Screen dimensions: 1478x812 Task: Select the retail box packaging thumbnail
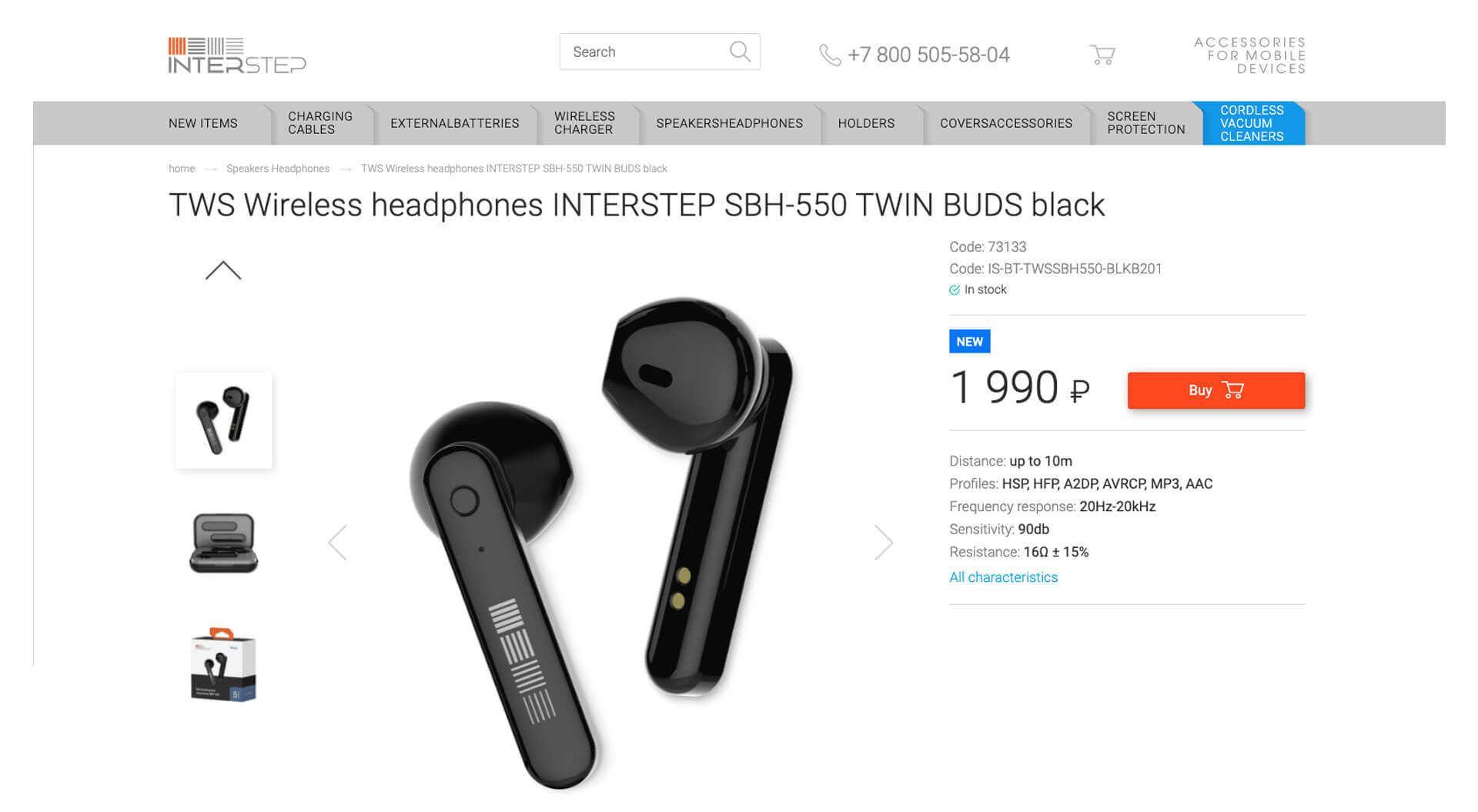(224, 665)
